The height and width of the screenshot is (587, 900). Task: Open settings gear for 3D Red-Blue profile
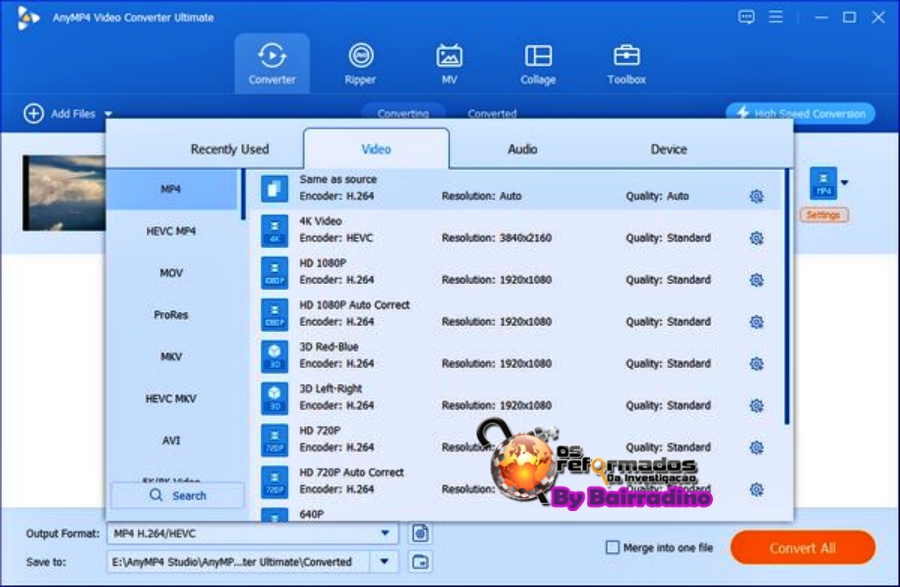pos(757,364)
